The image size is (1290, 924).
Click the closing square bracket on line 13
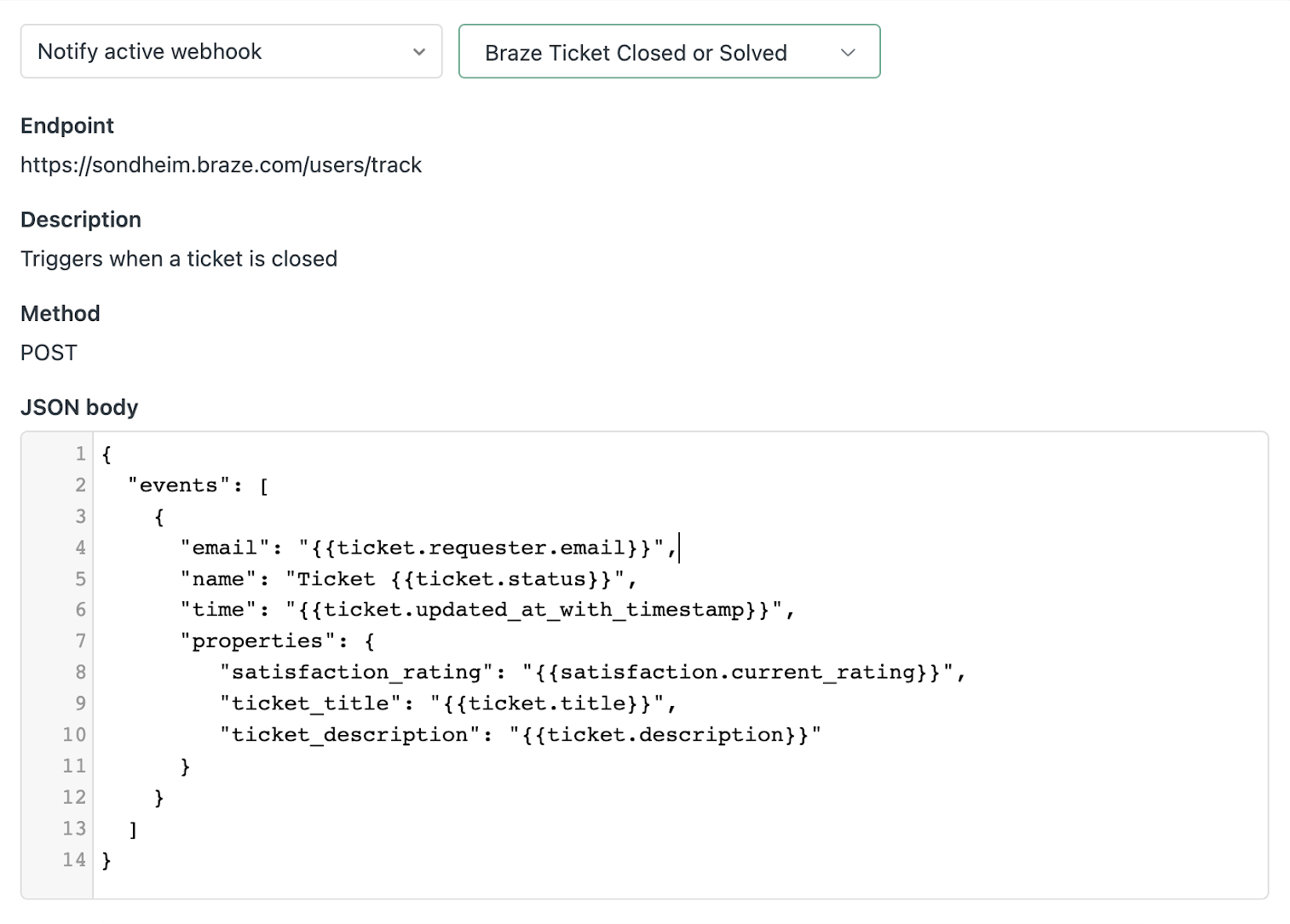tap(133, 829)
